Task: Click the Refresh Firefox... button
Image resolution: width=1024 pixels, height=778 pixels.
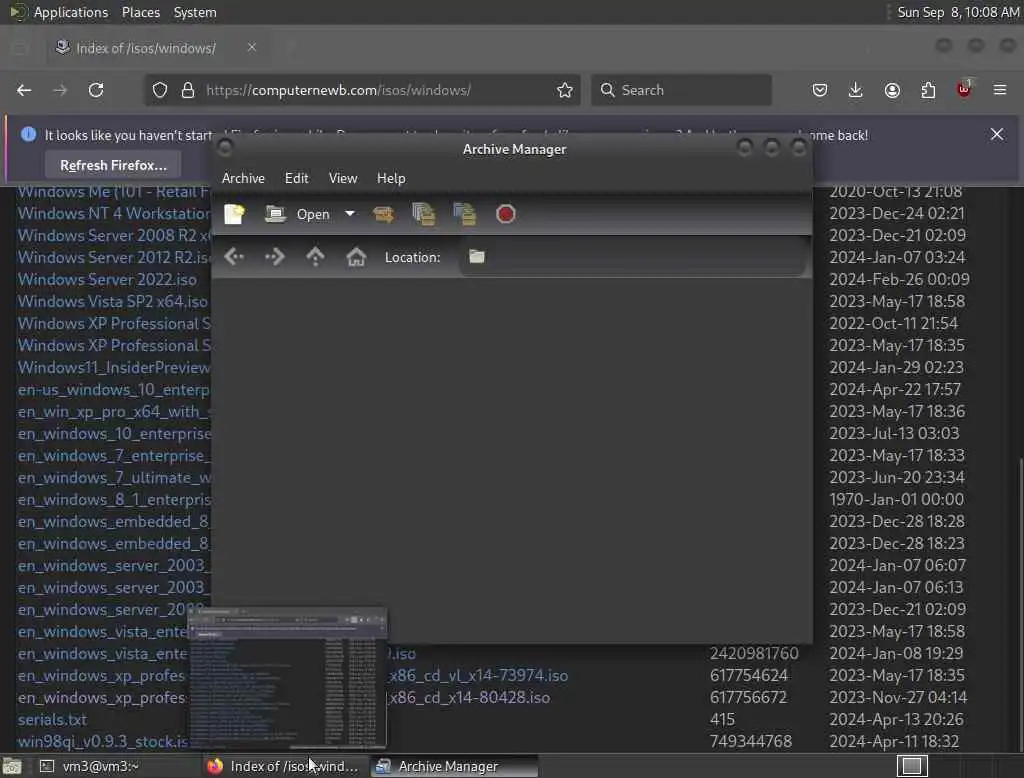Action: 113,165
